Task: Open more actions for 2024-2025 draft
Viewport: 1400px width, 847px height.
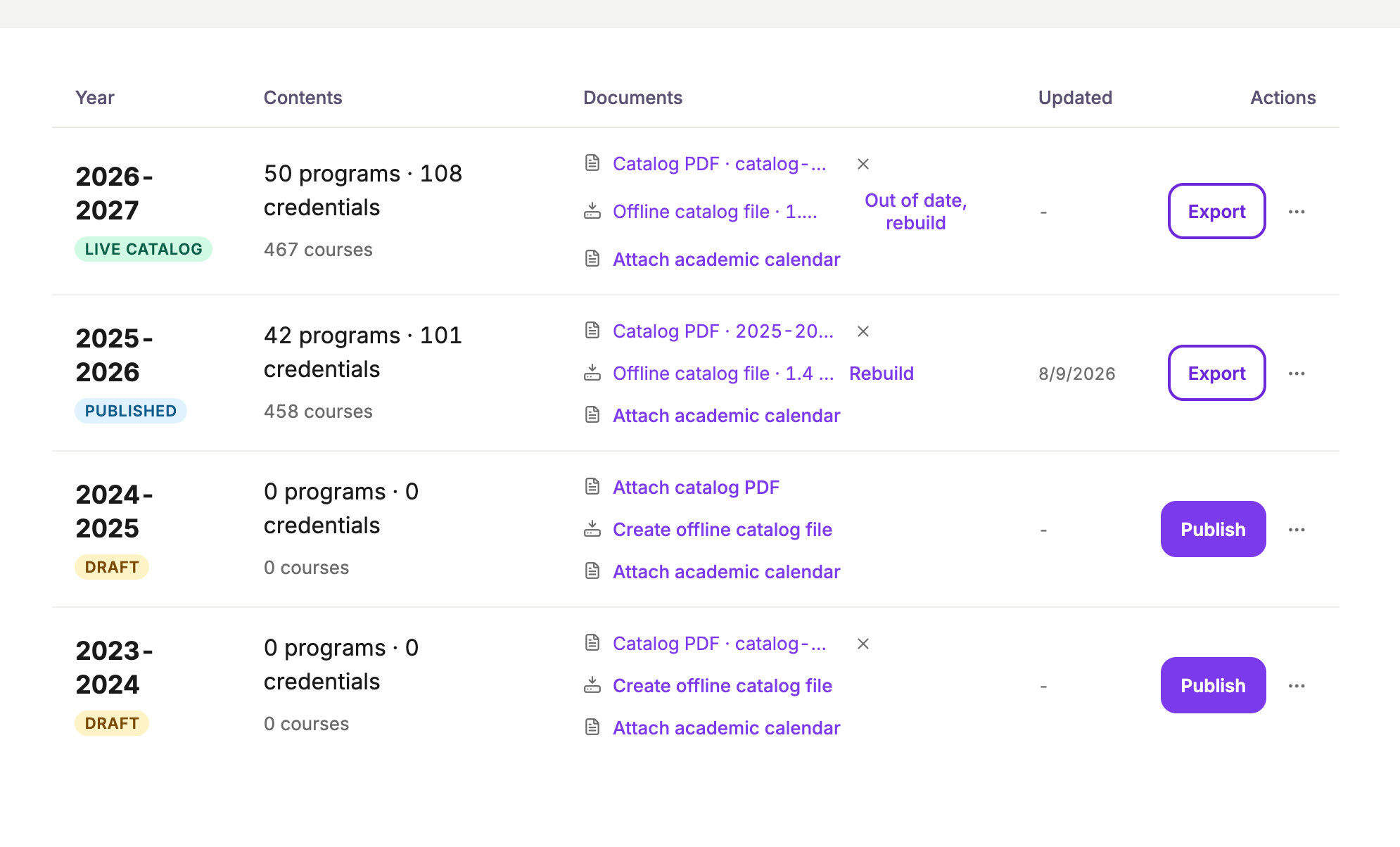Action: coord(1297,530)
